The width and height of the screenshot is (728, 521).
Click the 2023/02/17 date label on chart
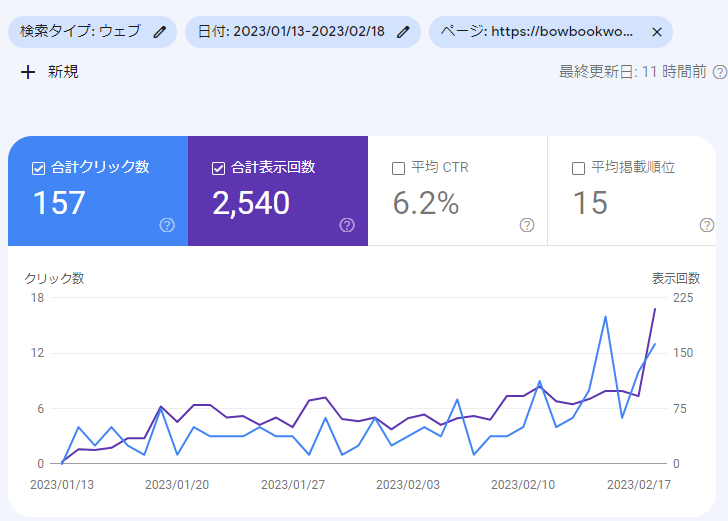point(639,485)
